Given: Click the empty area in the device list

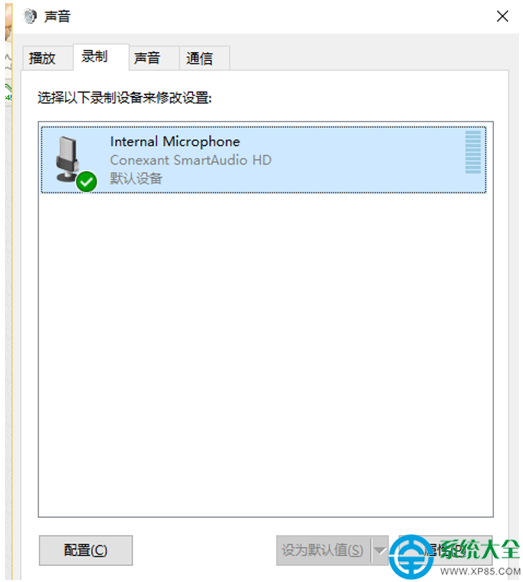Looking at the screenshot, I should [266, 354].
